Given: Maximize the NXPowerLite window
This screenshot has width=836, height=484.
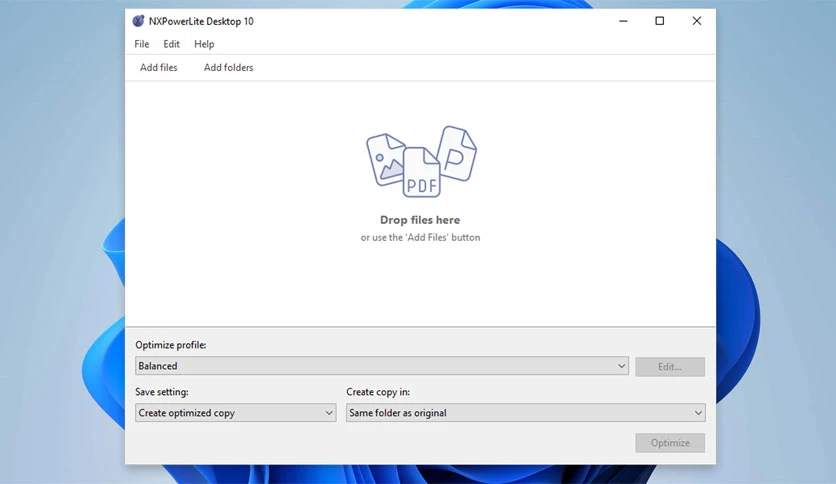Looking at the screenshot, I should click(660, 21).
